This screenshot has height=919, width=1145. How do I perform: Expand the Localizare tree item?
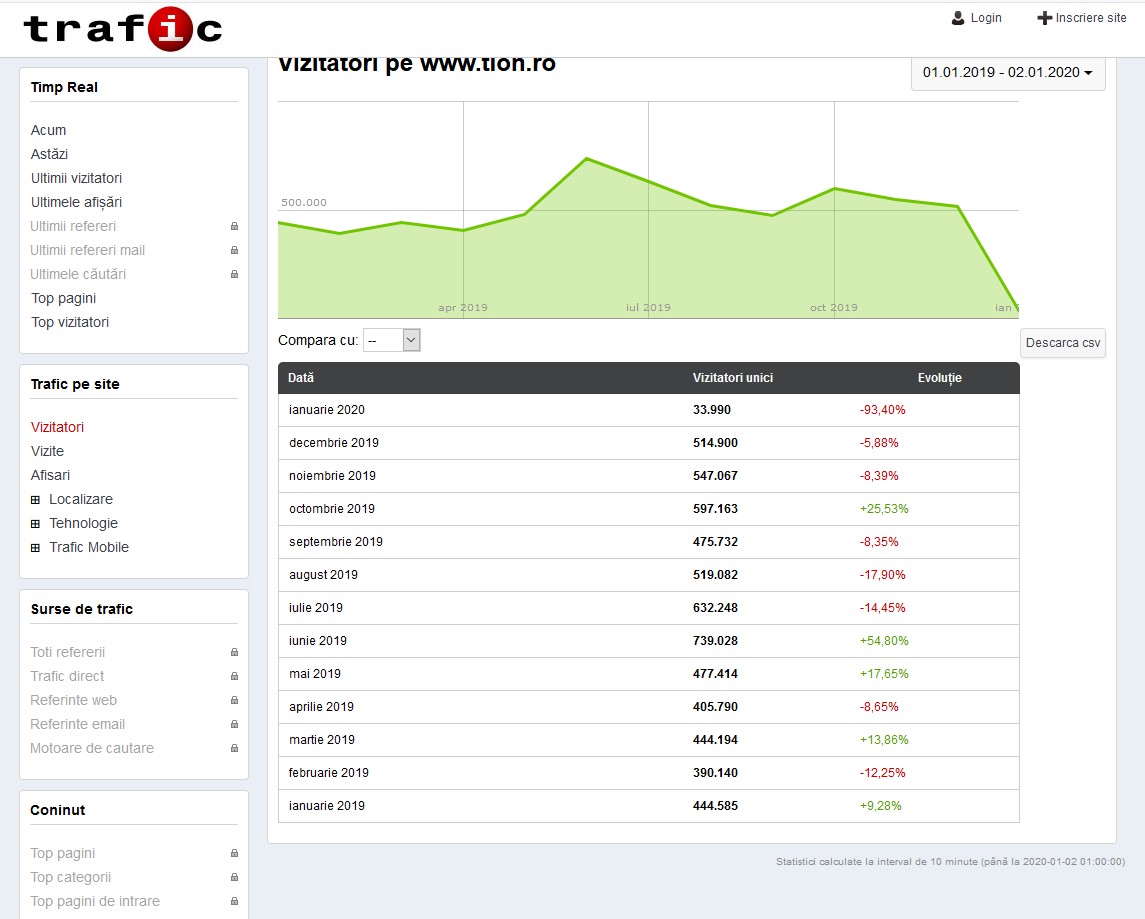point(36,499)
